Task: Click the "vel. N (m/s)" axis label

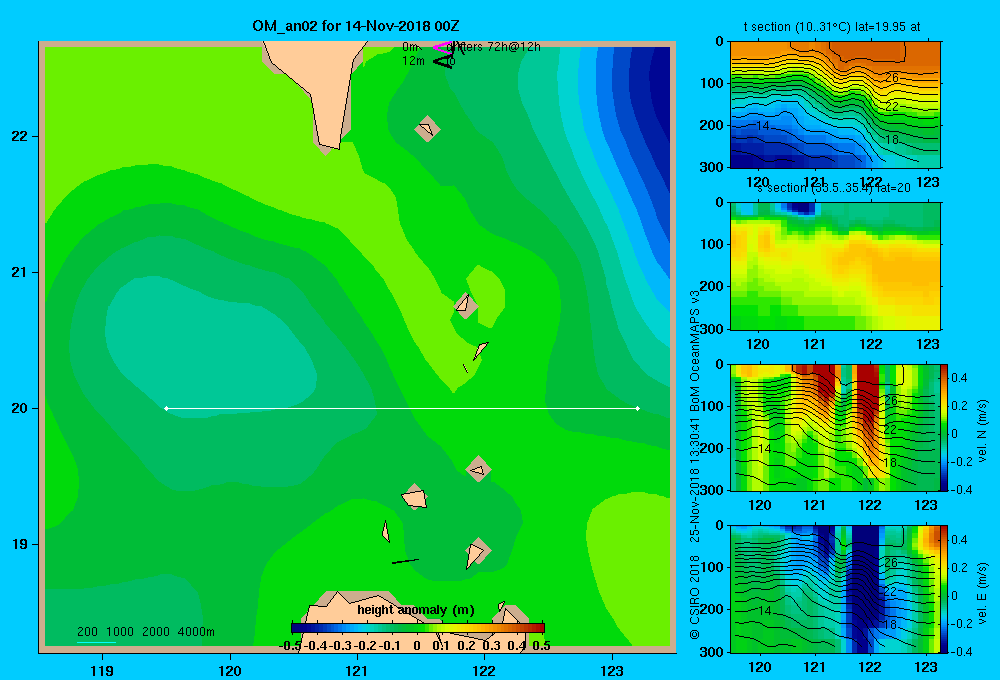Action: [982, 431]
